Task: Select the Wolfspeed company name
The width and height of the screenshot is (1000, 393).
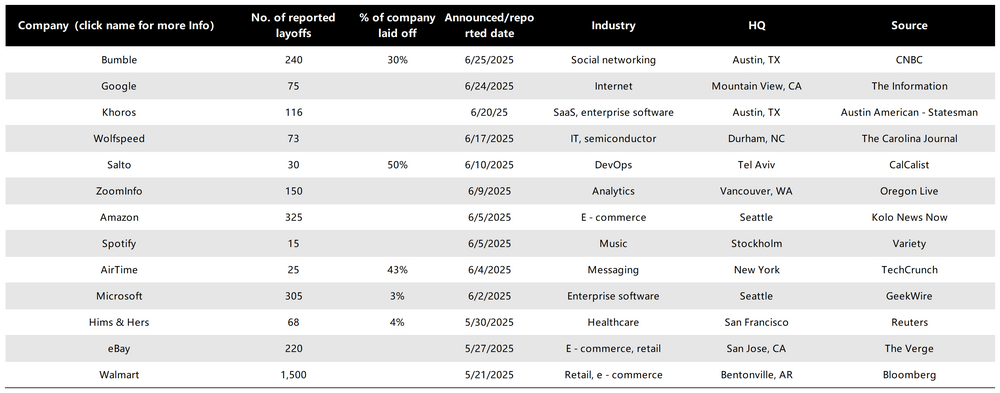Action: 119,138
